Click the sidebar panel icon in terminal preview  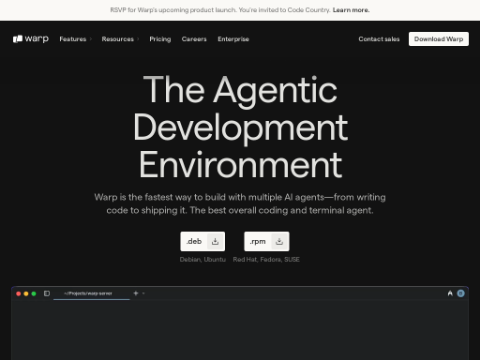click(x=47, y=293)
